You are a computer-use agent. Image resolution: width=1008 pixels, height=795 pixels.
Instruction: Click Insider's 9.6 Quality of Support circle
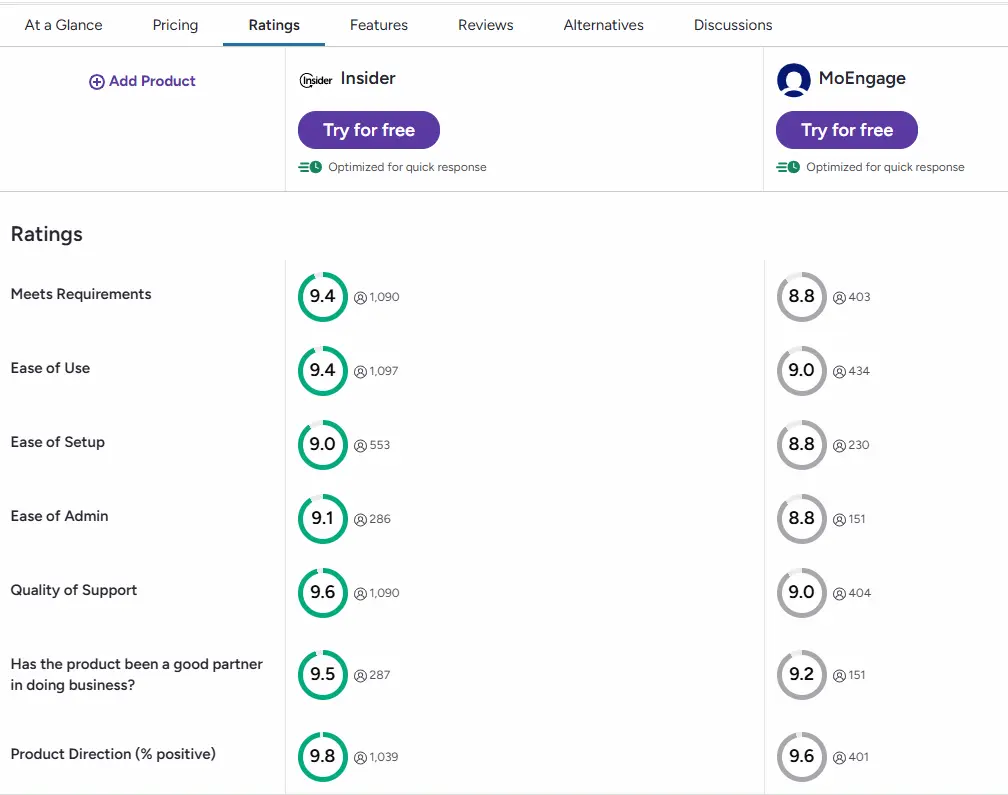coord(322,593)
